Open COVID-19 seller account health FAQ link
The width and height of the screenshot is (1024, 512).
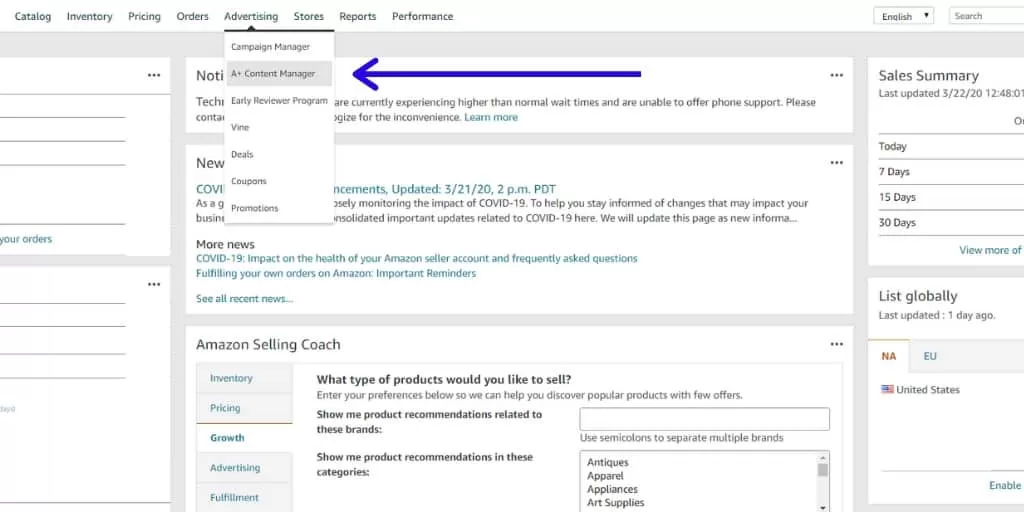click(x=417, y=259)
